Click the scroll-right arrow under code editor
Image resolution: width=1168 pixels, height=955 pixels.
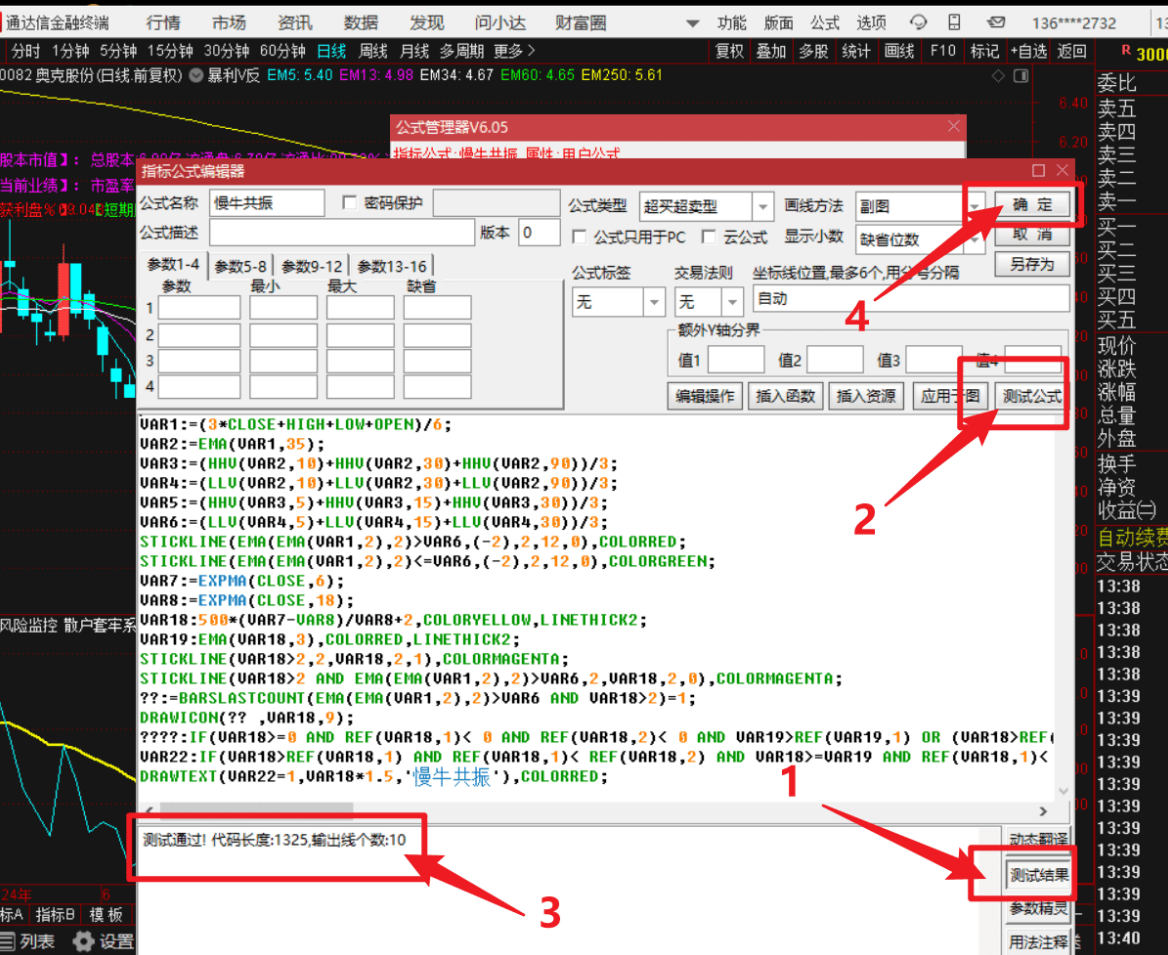coord(1043,810)
